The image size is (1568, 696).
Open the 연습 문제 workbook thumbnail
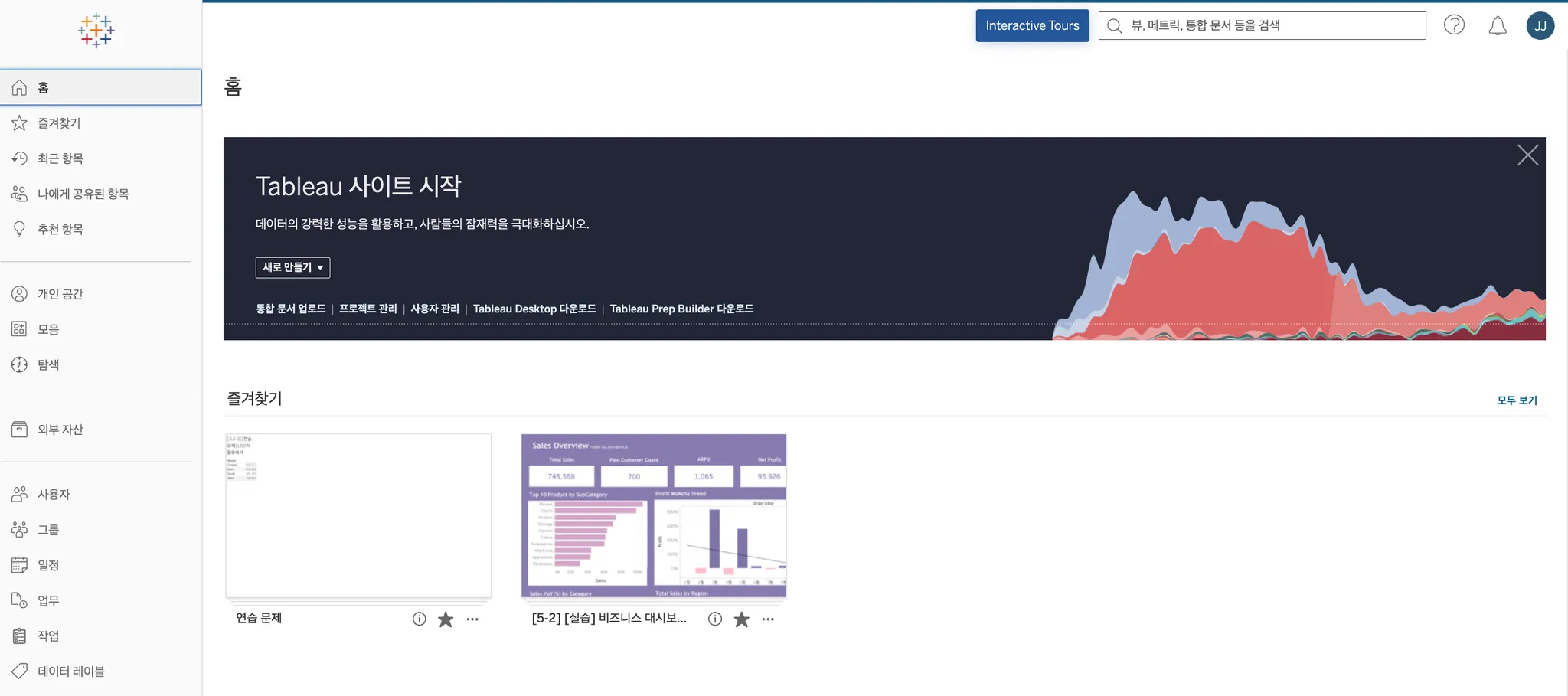click(358, 516)
